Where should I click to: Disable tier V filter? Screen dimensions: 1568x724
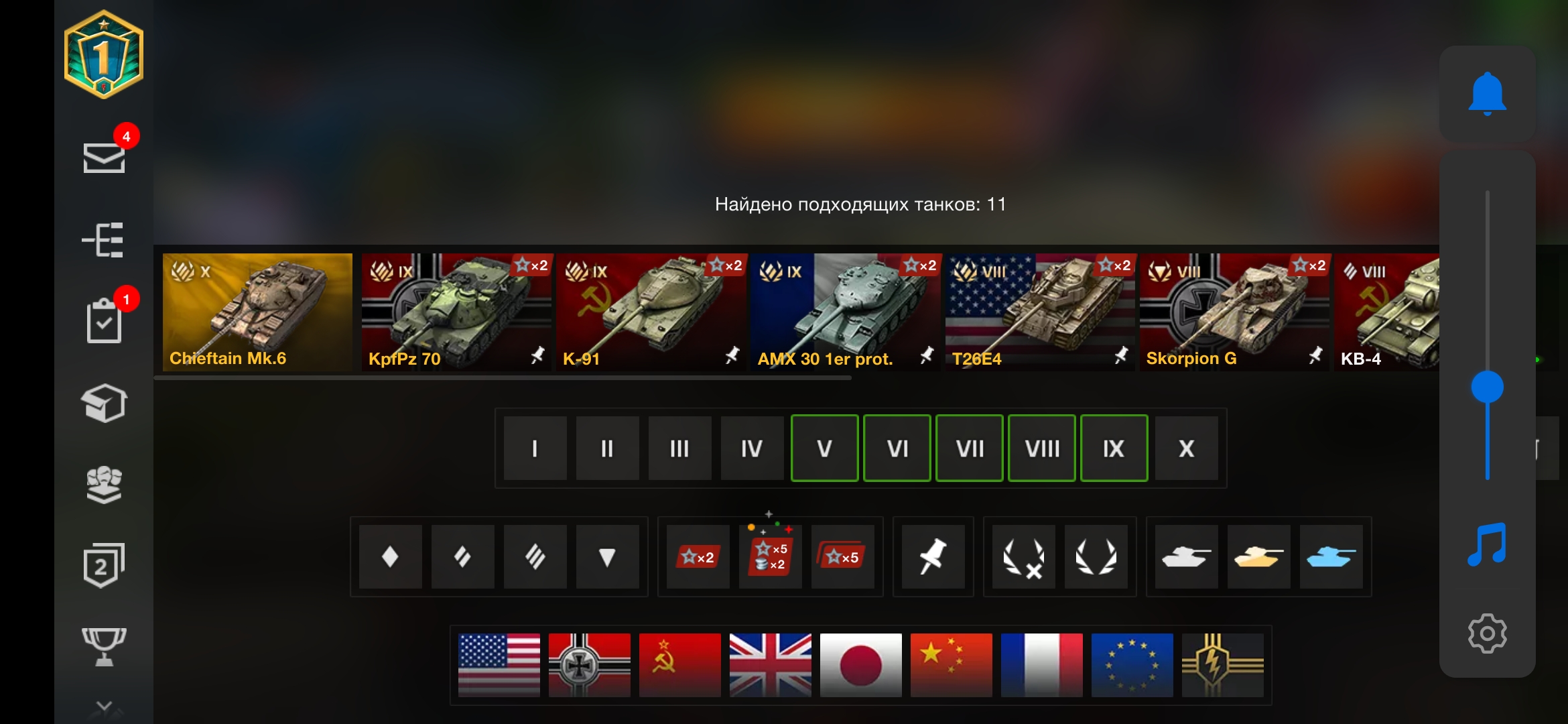click(x=824, y=448)
